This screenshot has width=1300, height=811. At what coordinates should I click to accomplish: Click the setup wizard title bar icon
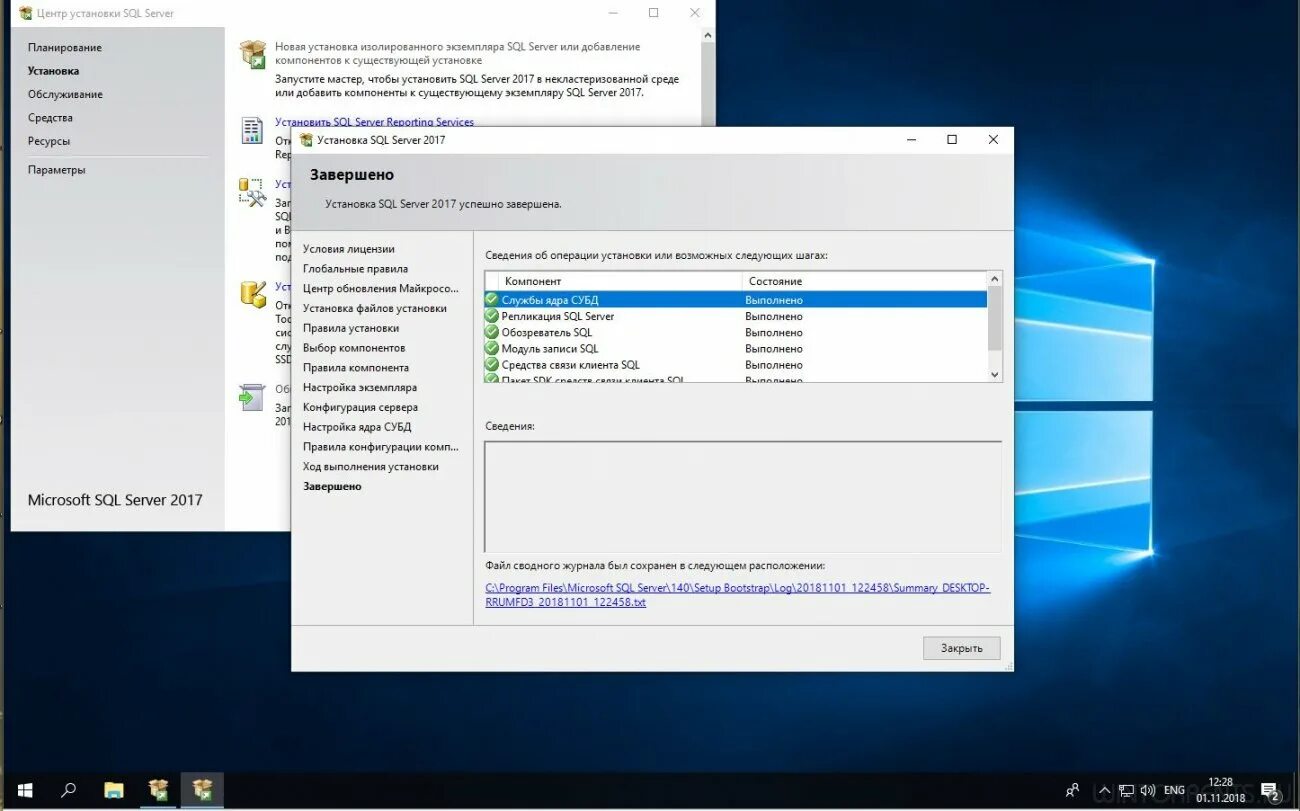306,140
